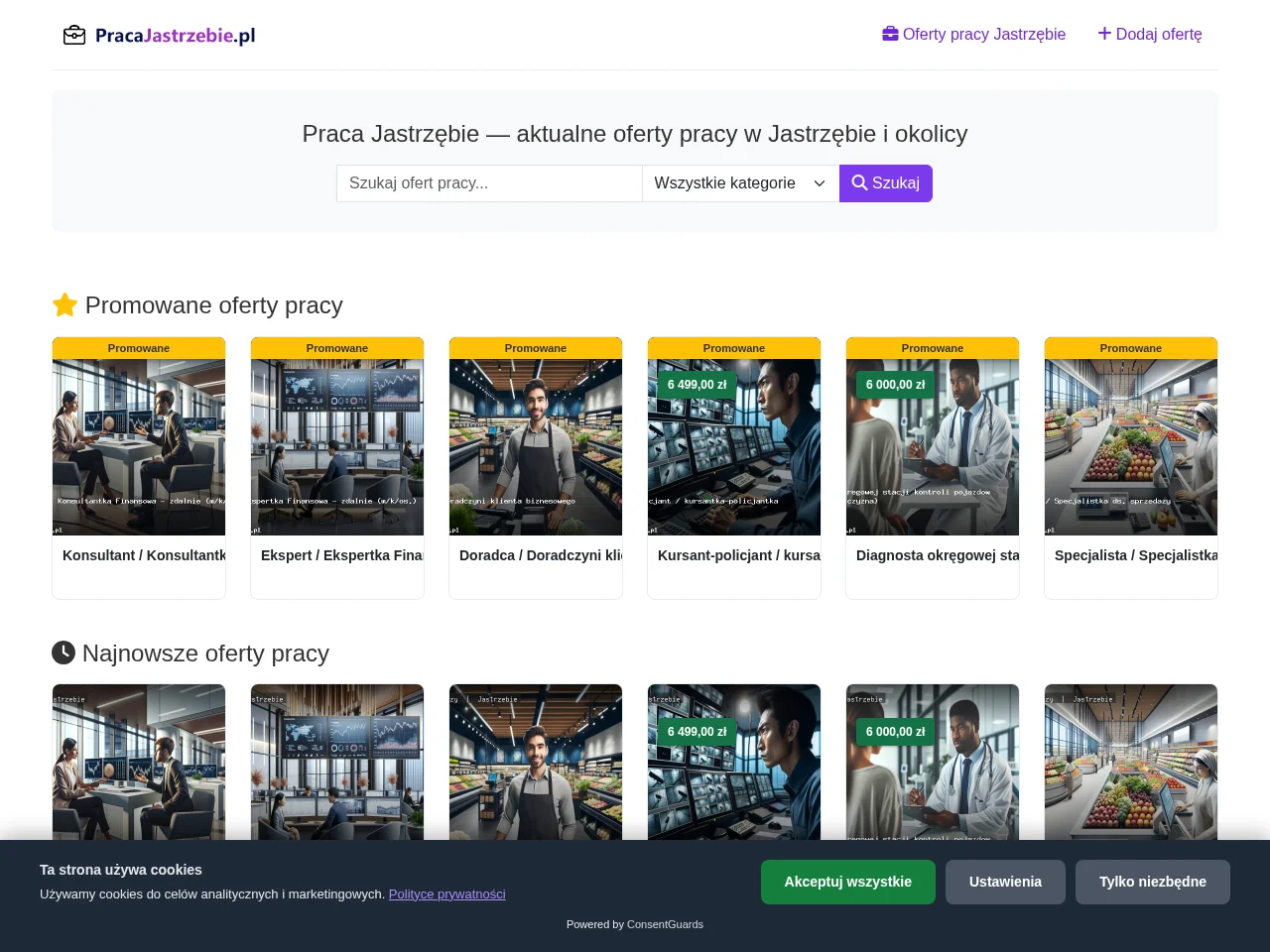Expand the Wszystkie kategorie dropdown
This screenshot has width=1270, height=952.
740,183
